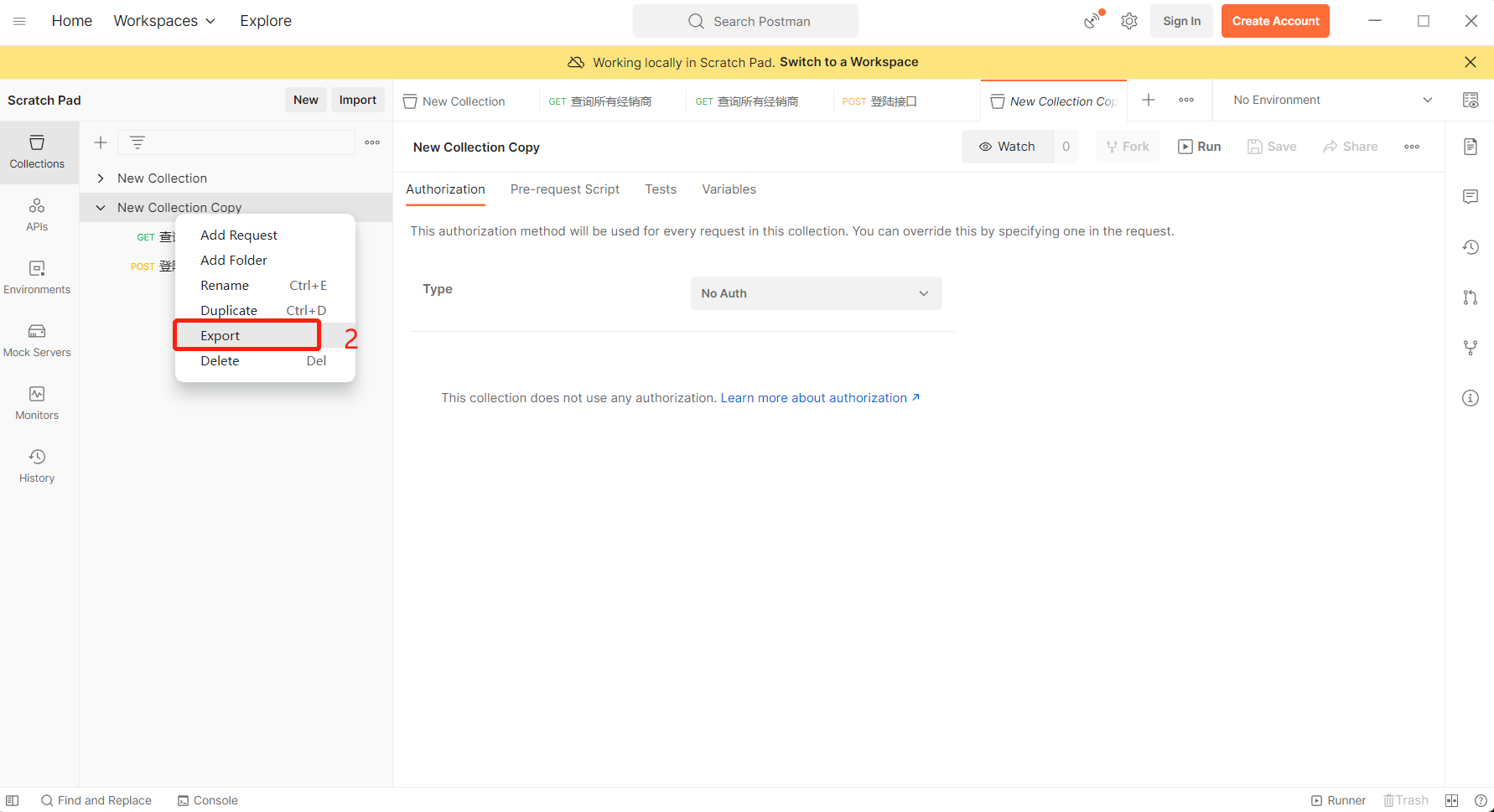Select Rename in the context menu
This screenshot has width=1494, height=812.
(x=265, y=286)
